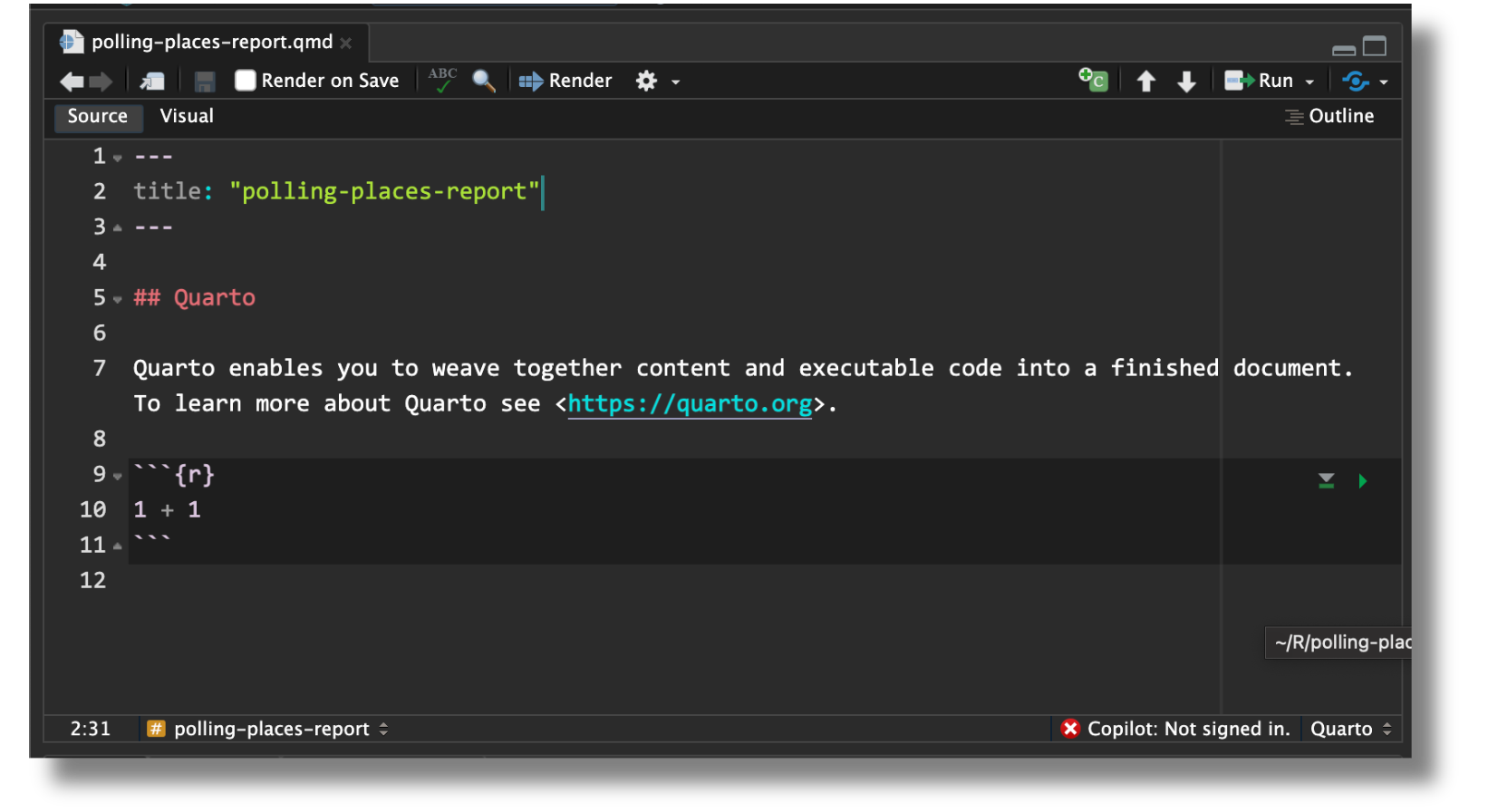
Task: Enable Render on Save checkbox
Action: tap(245, 81)
